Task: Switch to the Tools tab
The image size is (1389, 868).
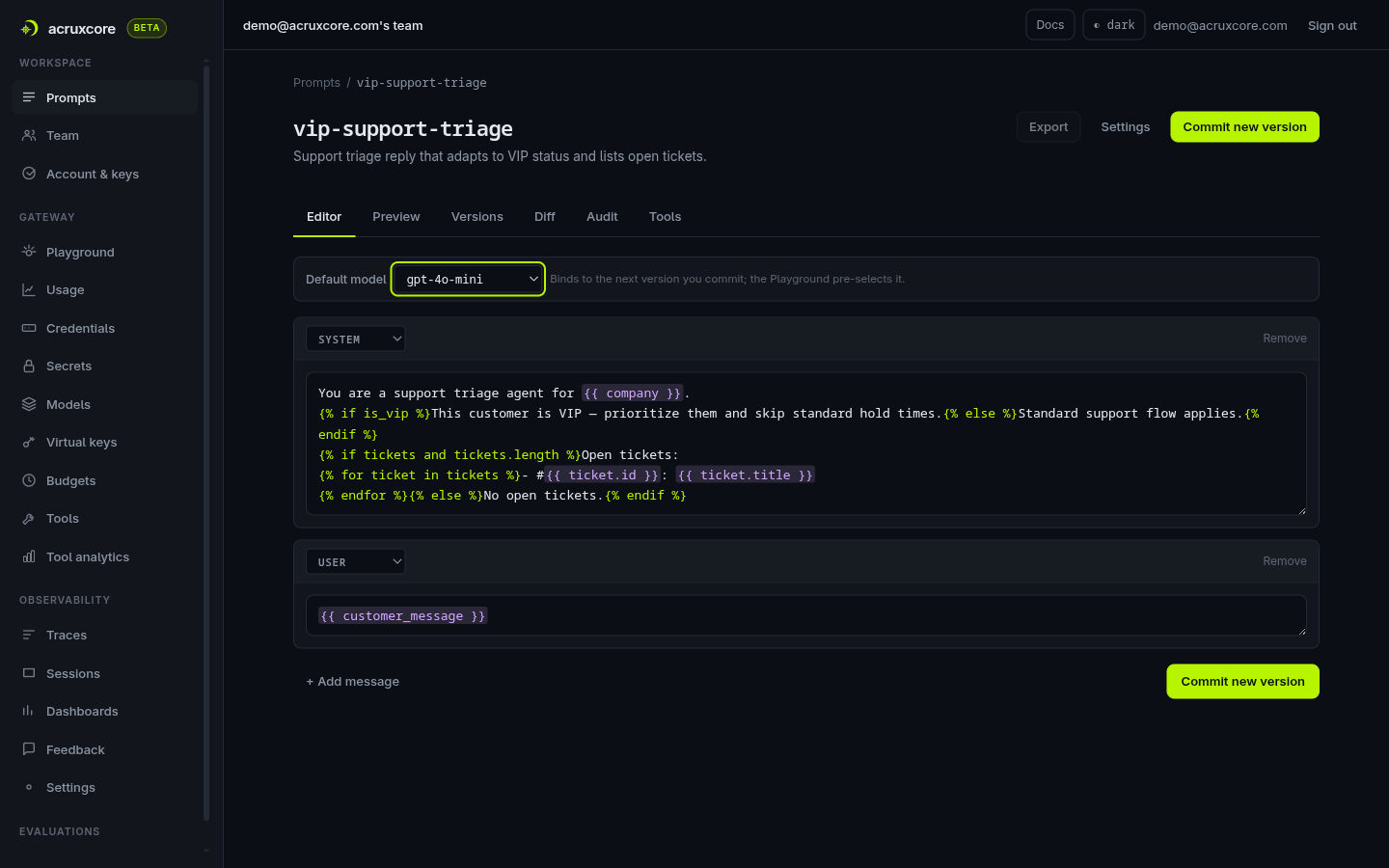Action: pyautogui.click(x=666, y=217)
